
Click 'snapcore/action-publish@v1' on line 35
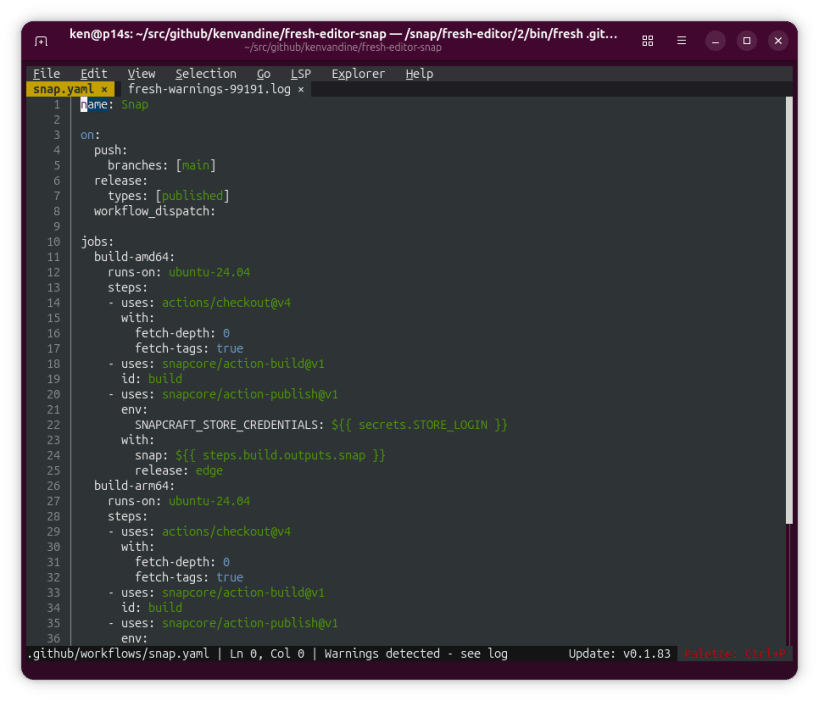pos(250,623)
